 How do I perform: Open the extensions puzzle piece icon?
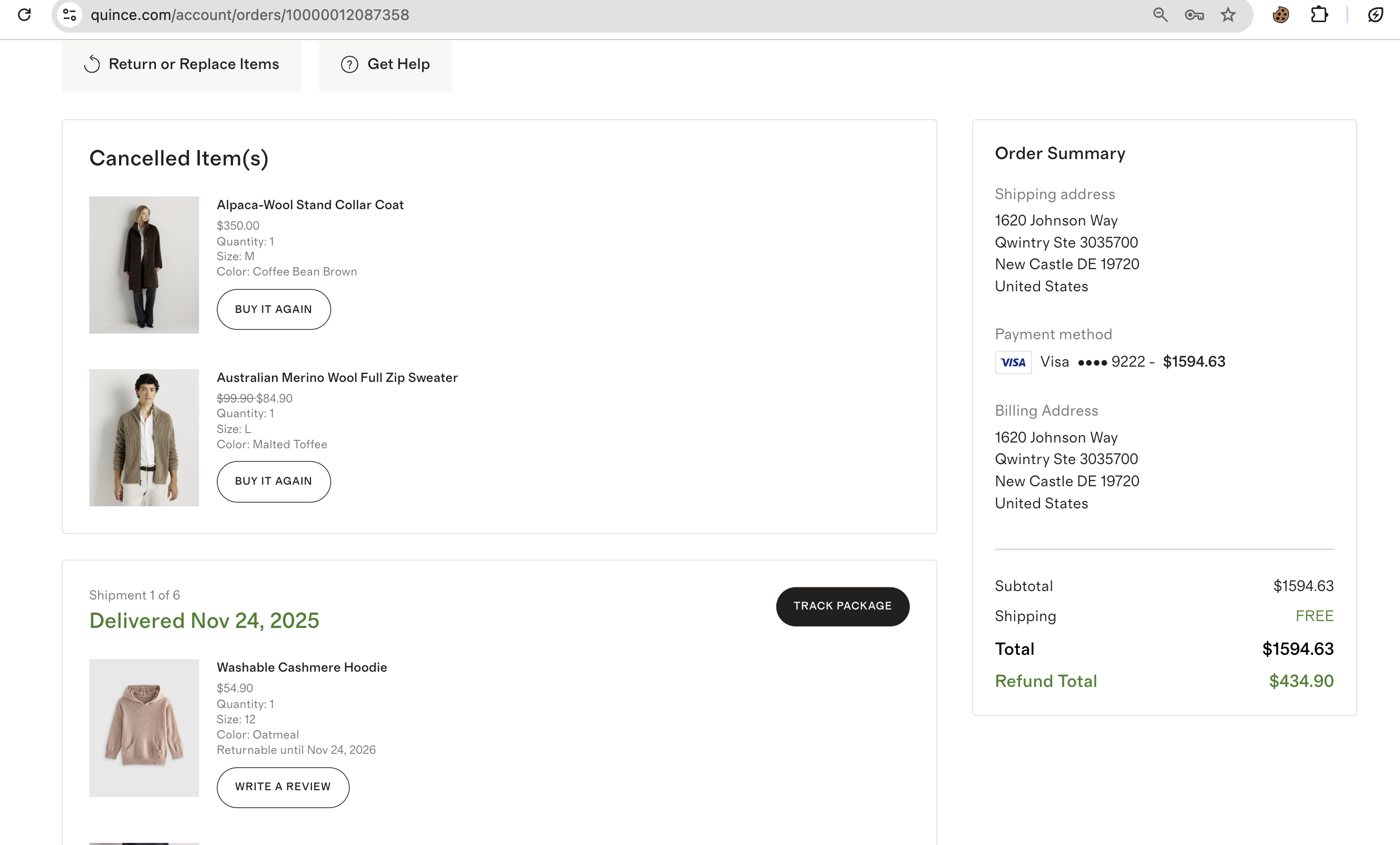(1319, 15)
